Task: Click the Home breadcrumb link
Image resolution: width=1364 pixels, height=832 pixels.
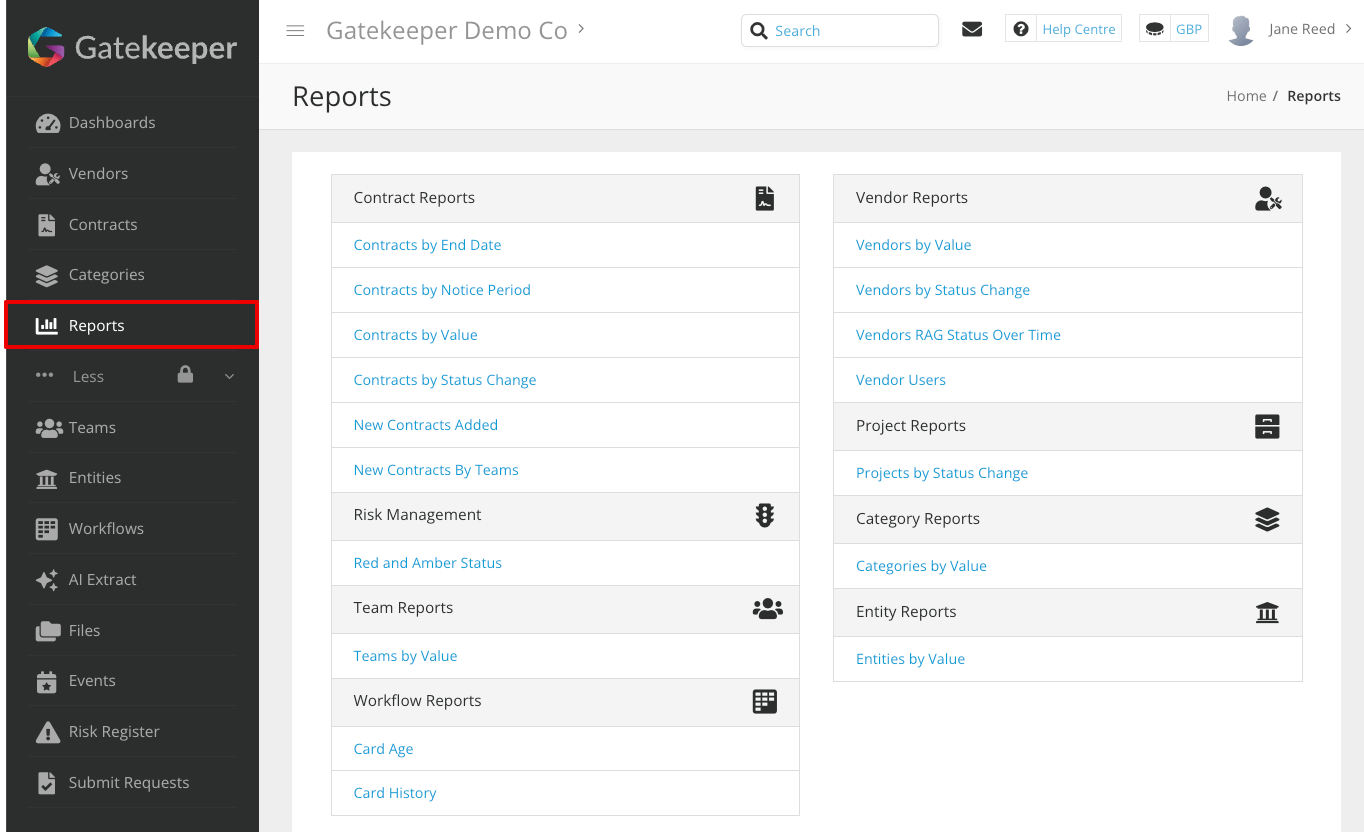Action: 1246,96
